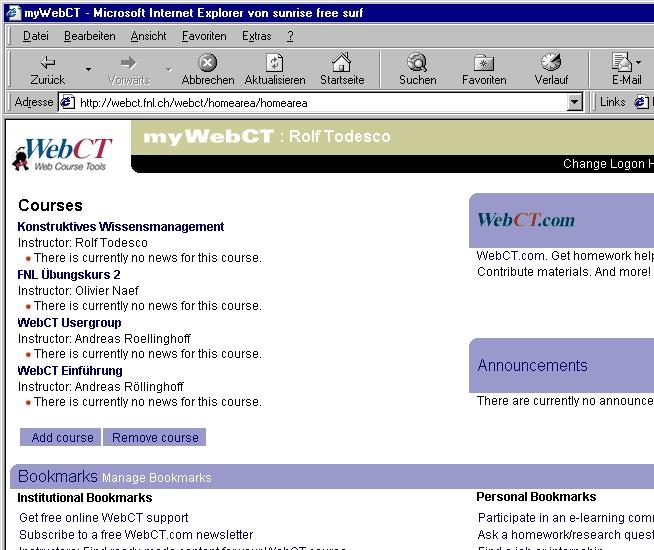Open the Zurück history dropdown arrow
This screenshot has width=654, height=550.
(x=88, y=69)
